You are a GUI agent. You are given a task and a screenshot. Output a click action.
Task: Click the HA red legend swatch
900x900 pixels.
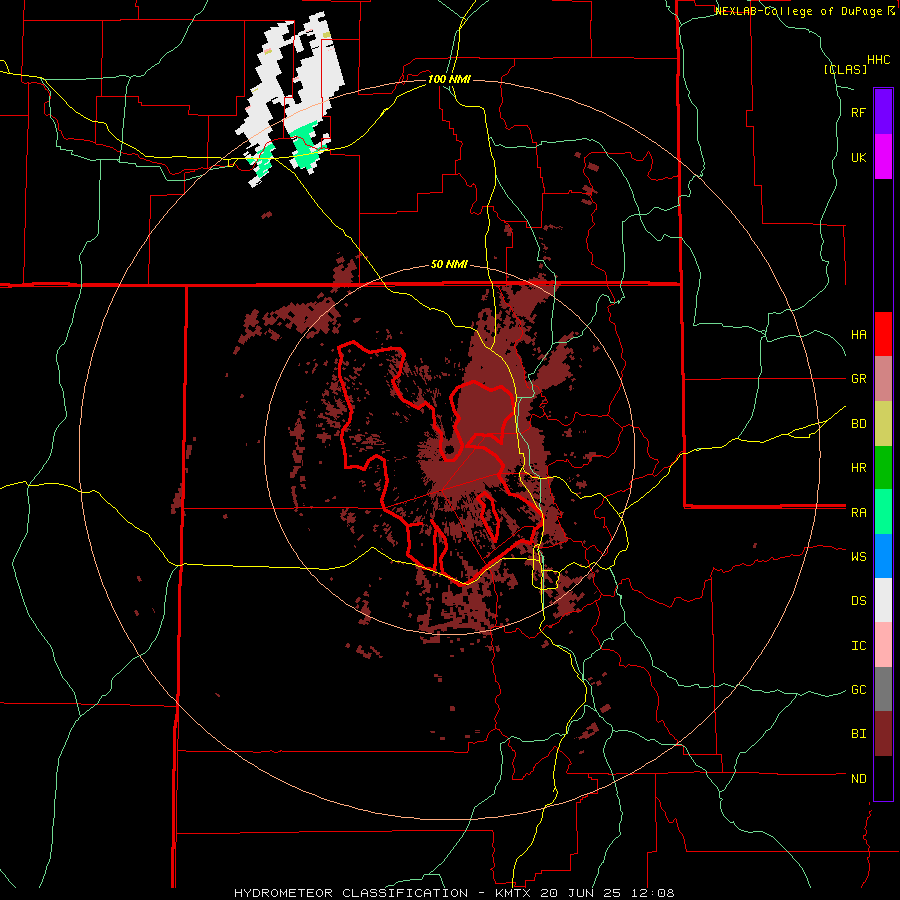(x=883, y=334)
